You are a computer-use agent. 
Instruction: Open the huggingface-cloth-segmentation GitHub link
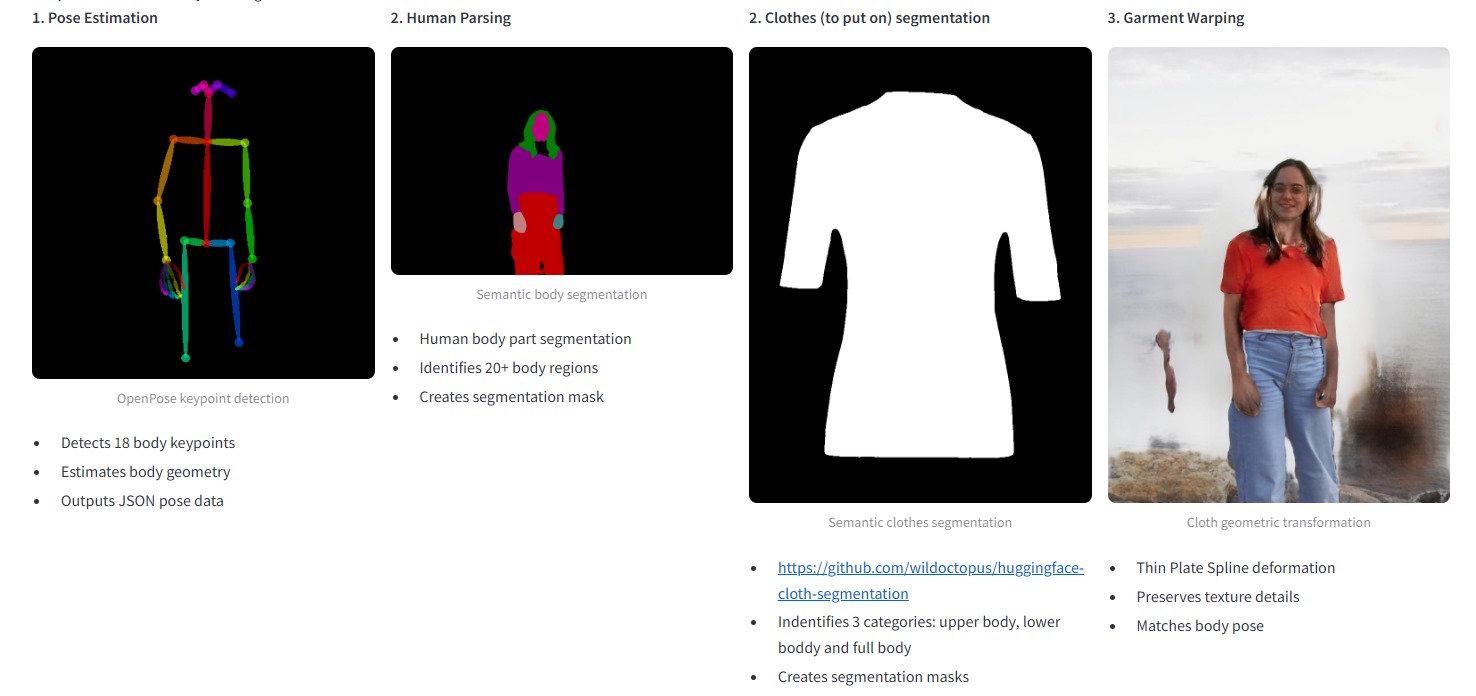coord(930,580)
